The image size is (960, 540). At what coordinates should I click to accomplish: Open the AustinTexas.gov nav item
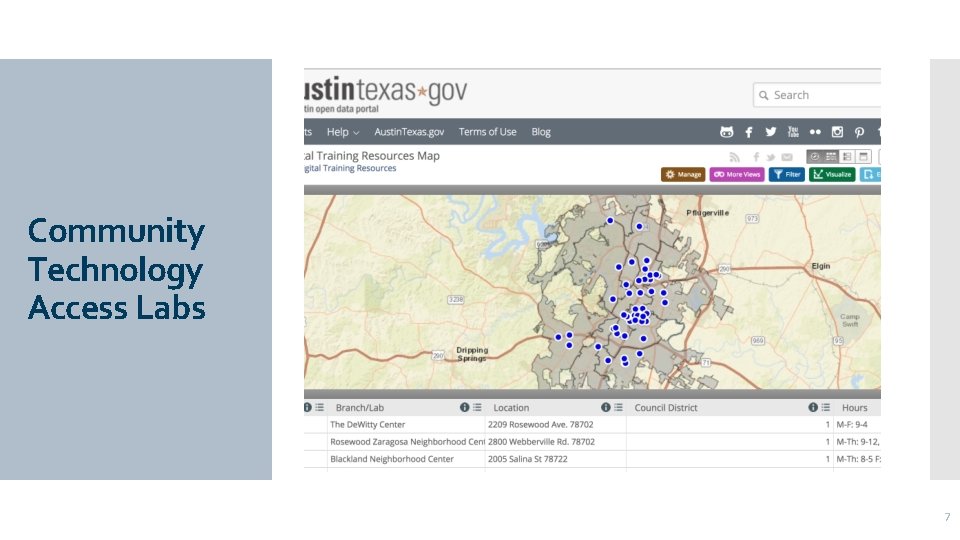coord(409,132)
